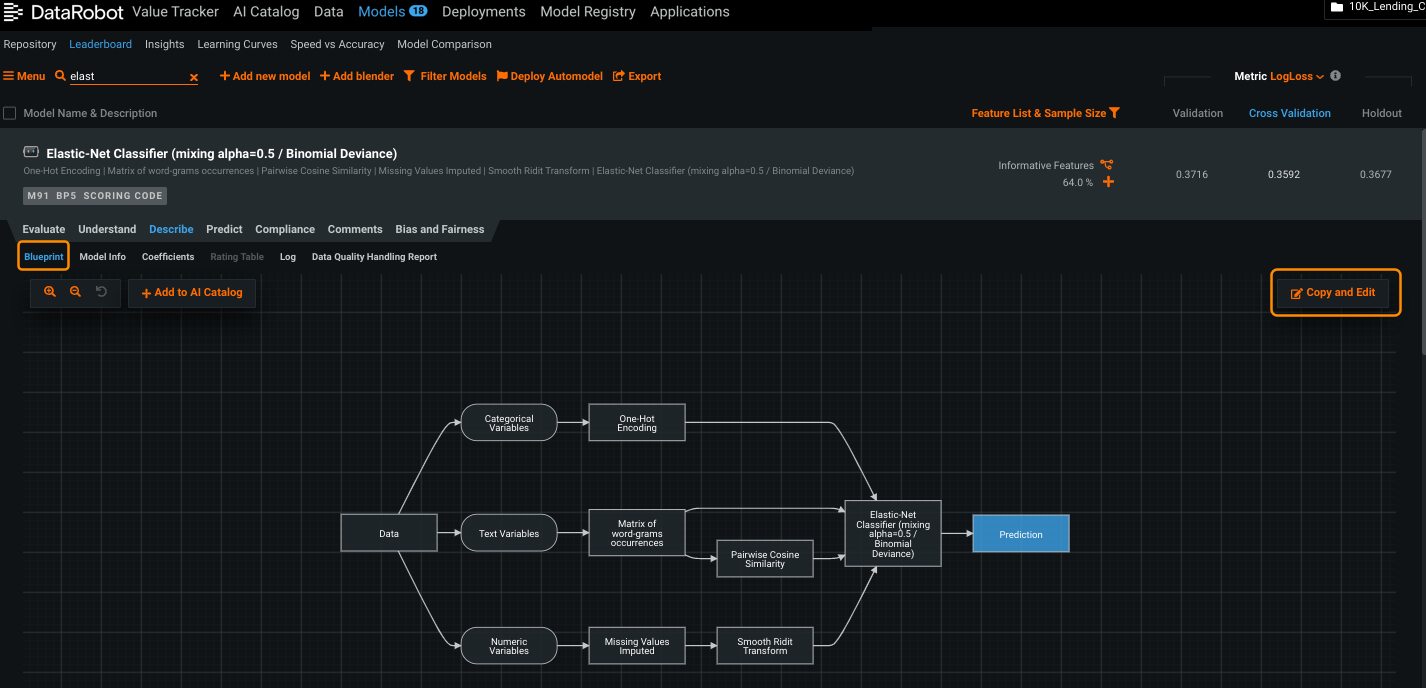Click the Metric info icon
Image resolution: width=1426 pixels, height=688 pixels.
[x=1335, y=76]
